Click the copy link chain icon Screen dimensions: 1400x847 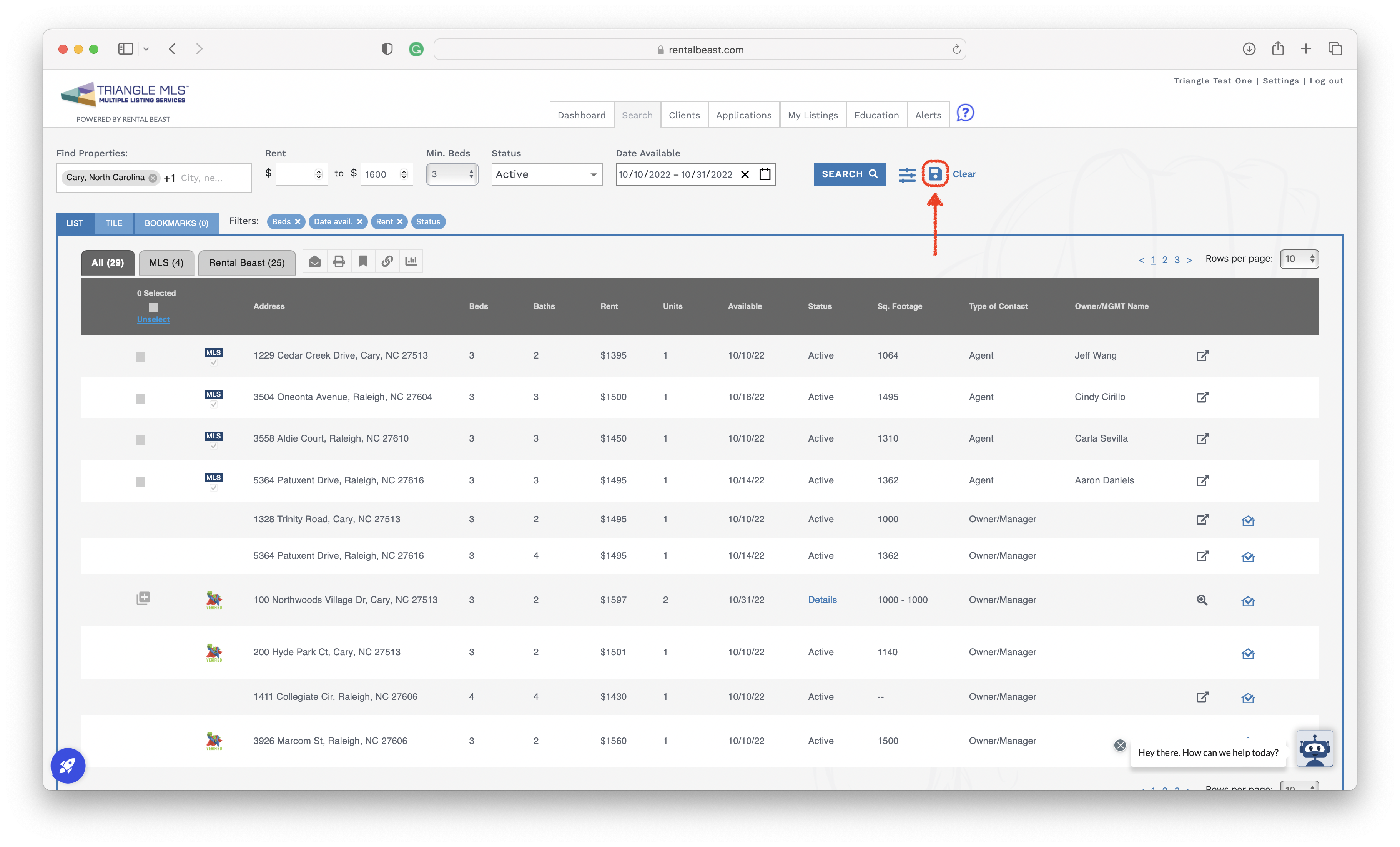click(387, 261)
